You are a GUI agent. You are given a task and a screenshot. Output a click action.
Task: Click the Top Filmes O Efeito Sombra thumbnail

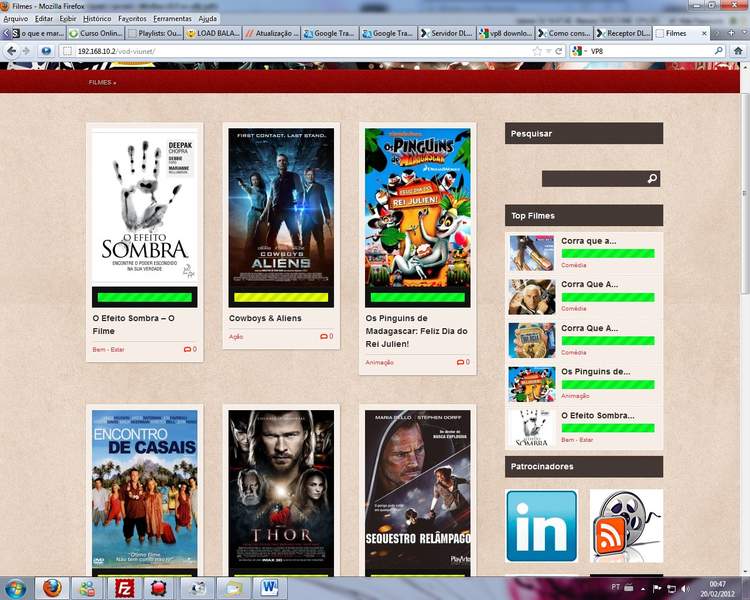531,428
